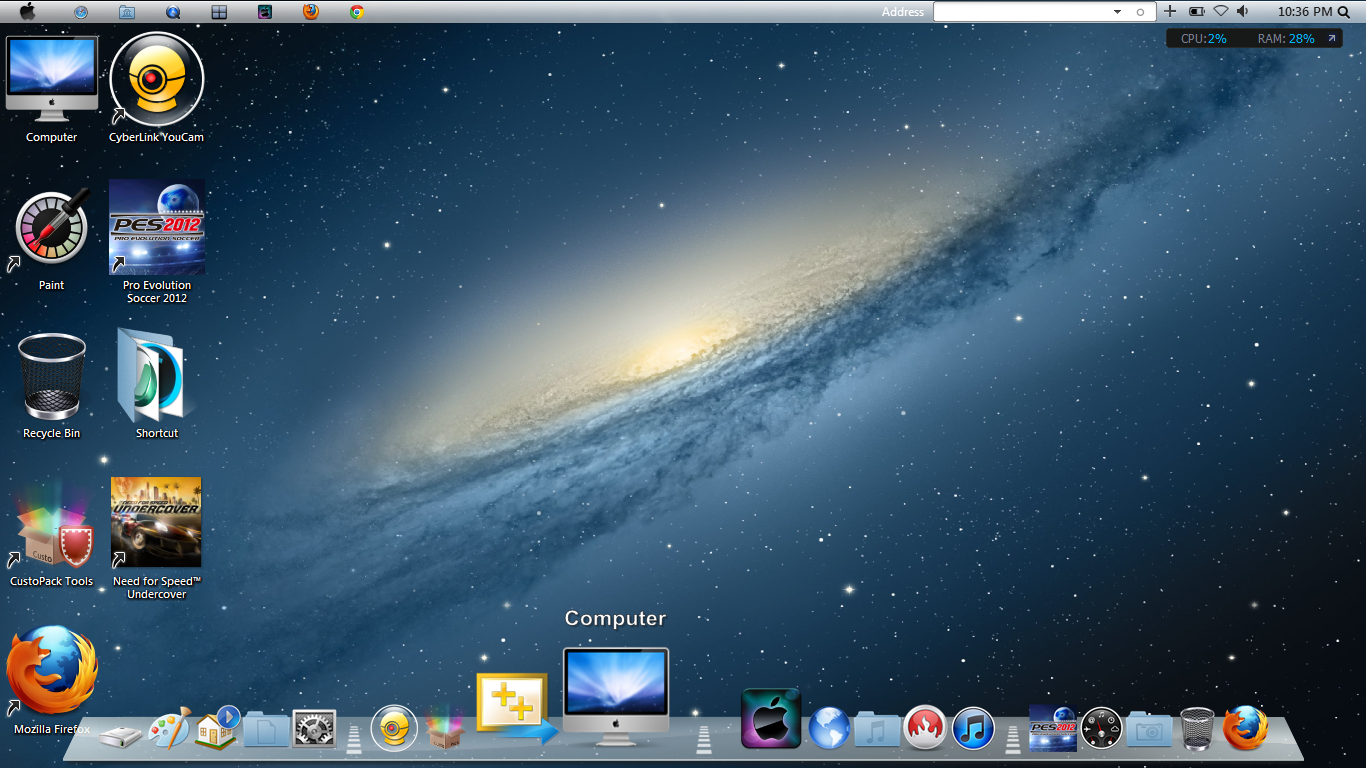Launch PES 2012 from the dock
The width and height of the screenshot is (1366, 768).
point(1053,728)
